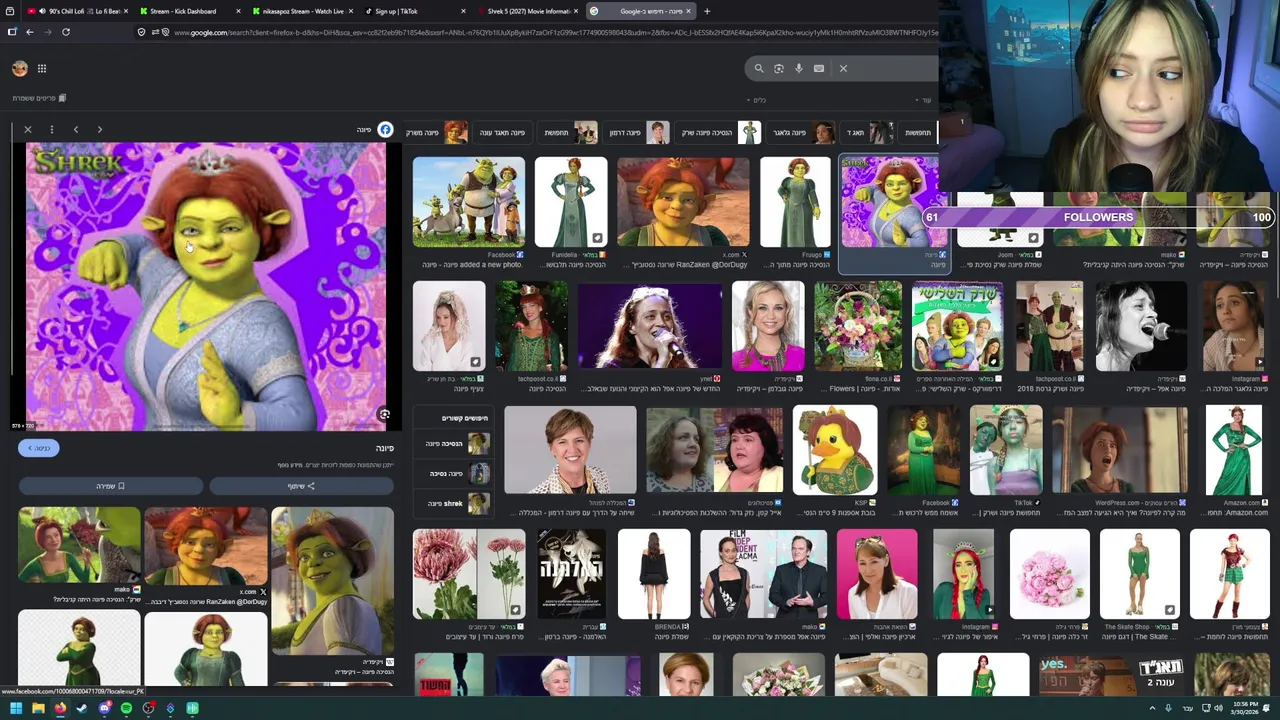Viewport: 1280px width, 720px height.
Task: Clear the search box with the X icon
Action: pos(843,68)
